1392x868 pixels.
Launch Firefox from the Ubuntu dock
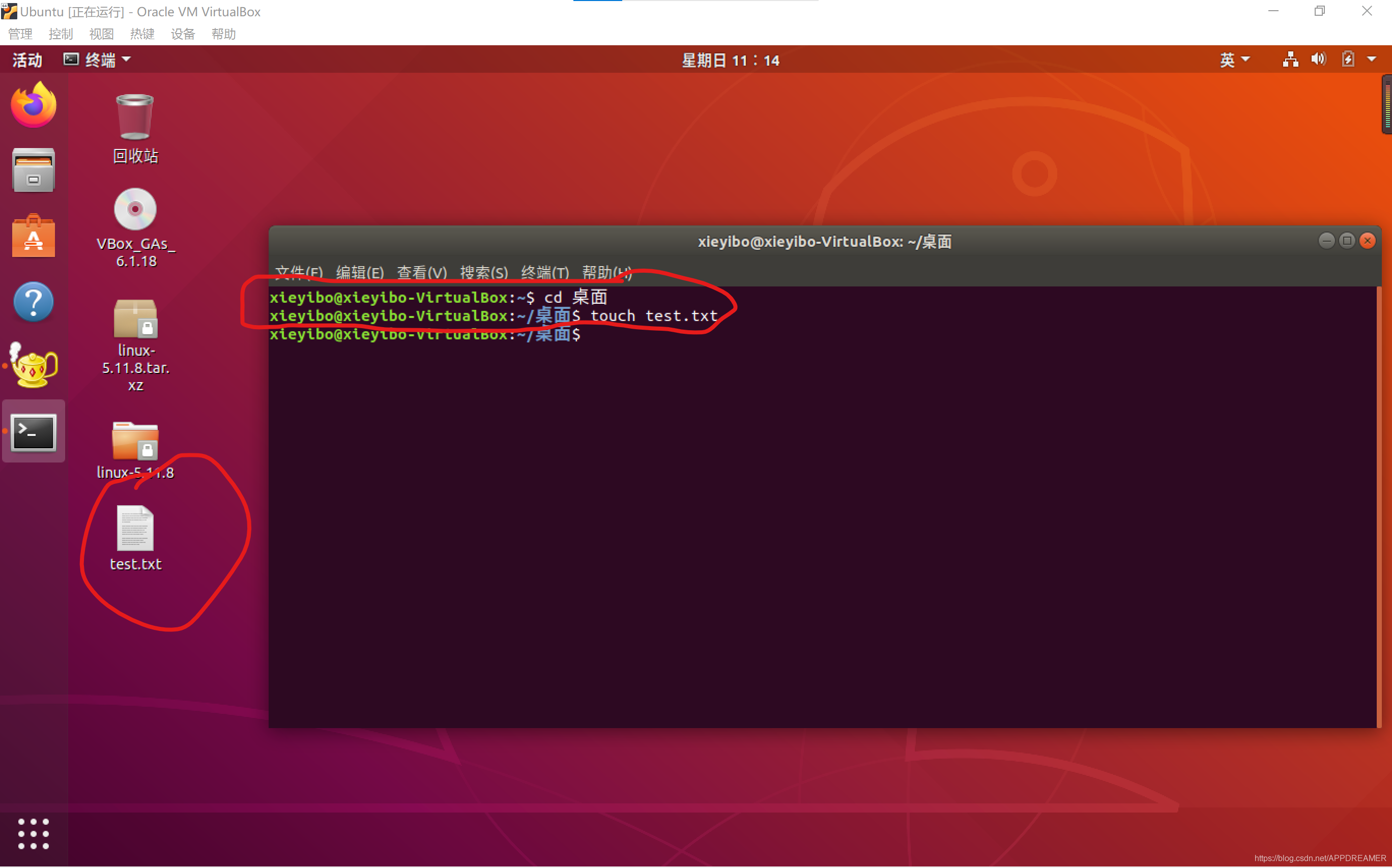(33, 104)
